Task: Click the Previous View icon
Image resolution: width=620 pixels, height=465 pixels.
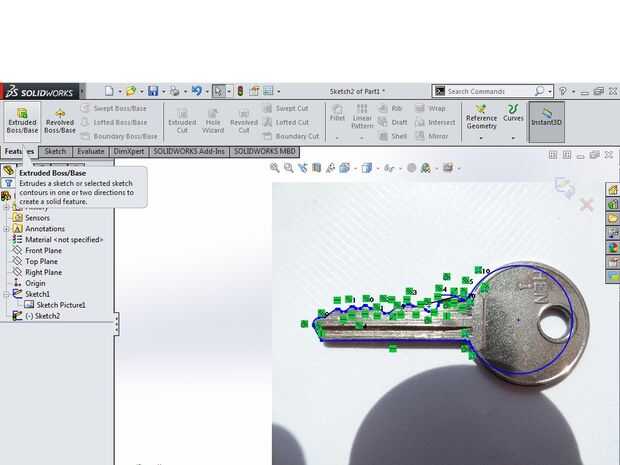Action: [x=303, y=168]
